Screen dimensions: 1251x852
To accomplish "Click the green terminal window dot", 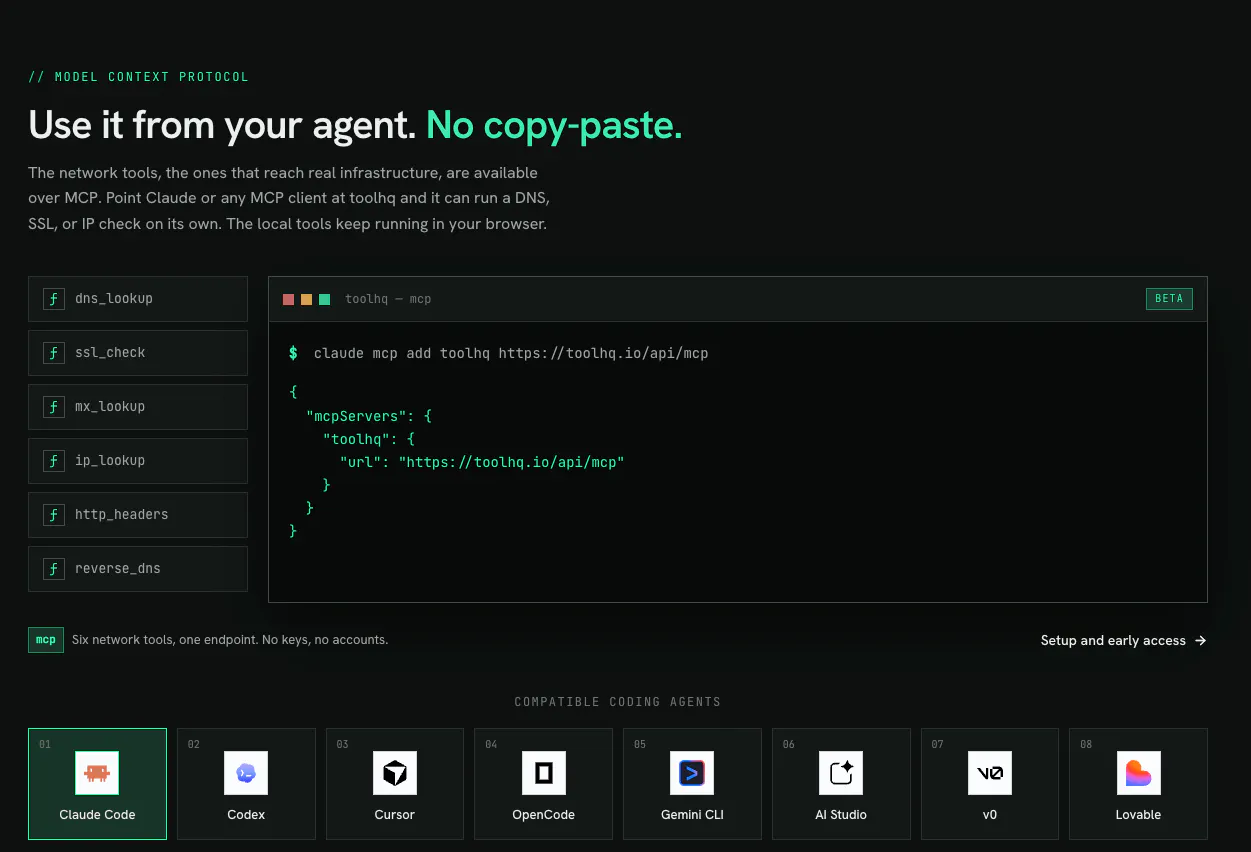I will (324, 299).
